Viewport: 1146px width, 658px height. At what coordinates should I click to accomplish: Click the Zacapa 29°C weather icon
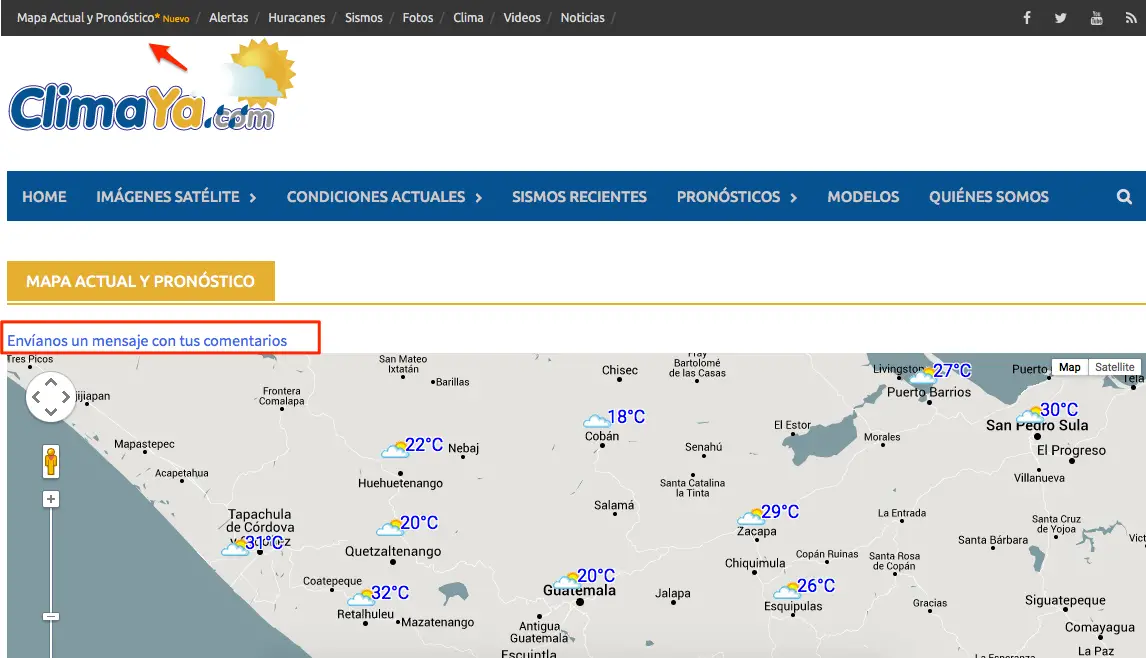751,516
